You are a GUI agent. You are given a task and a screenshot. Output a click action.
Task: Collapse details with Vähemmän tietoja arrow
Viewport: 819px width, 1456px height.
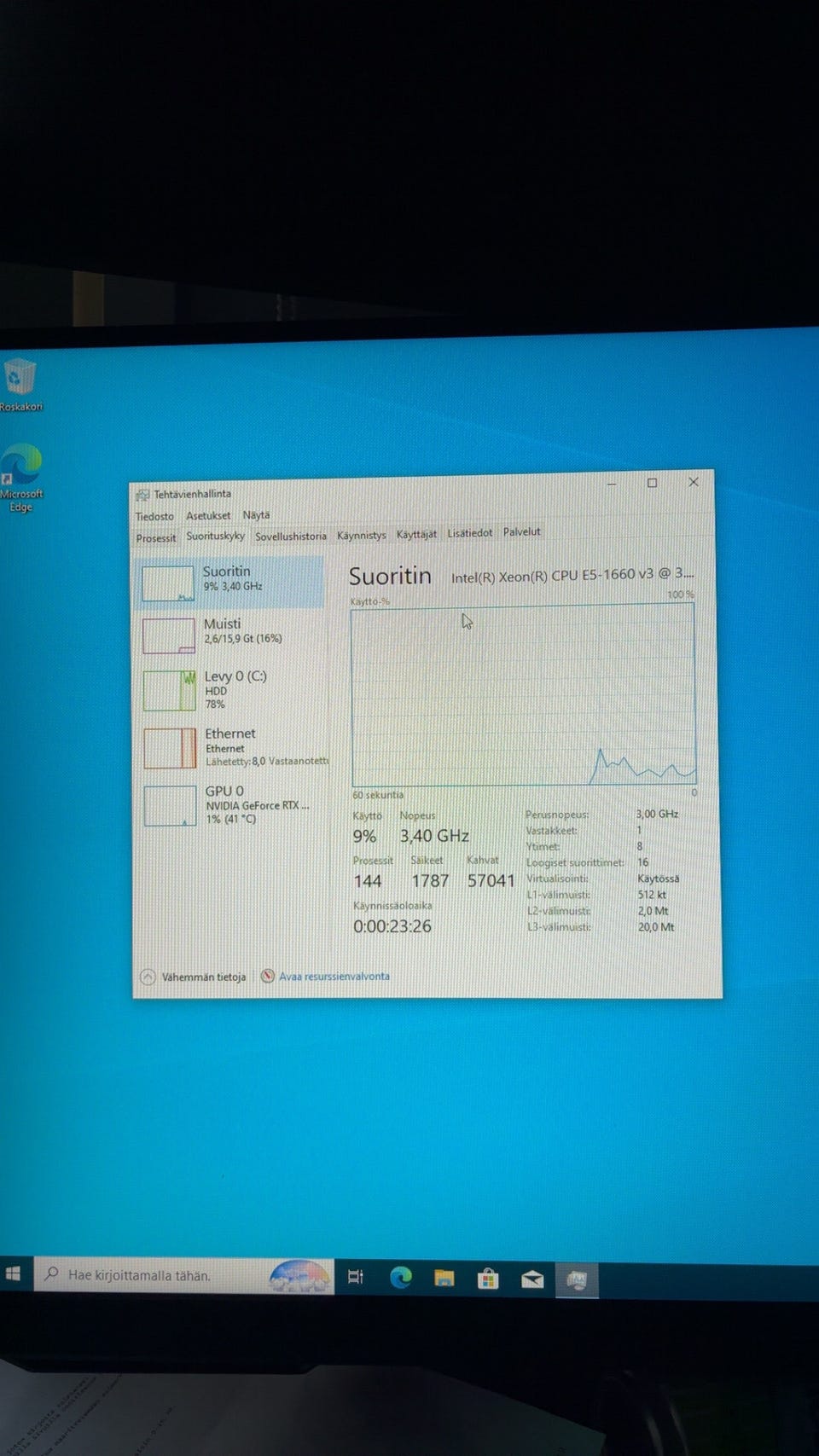coord(148,977)
